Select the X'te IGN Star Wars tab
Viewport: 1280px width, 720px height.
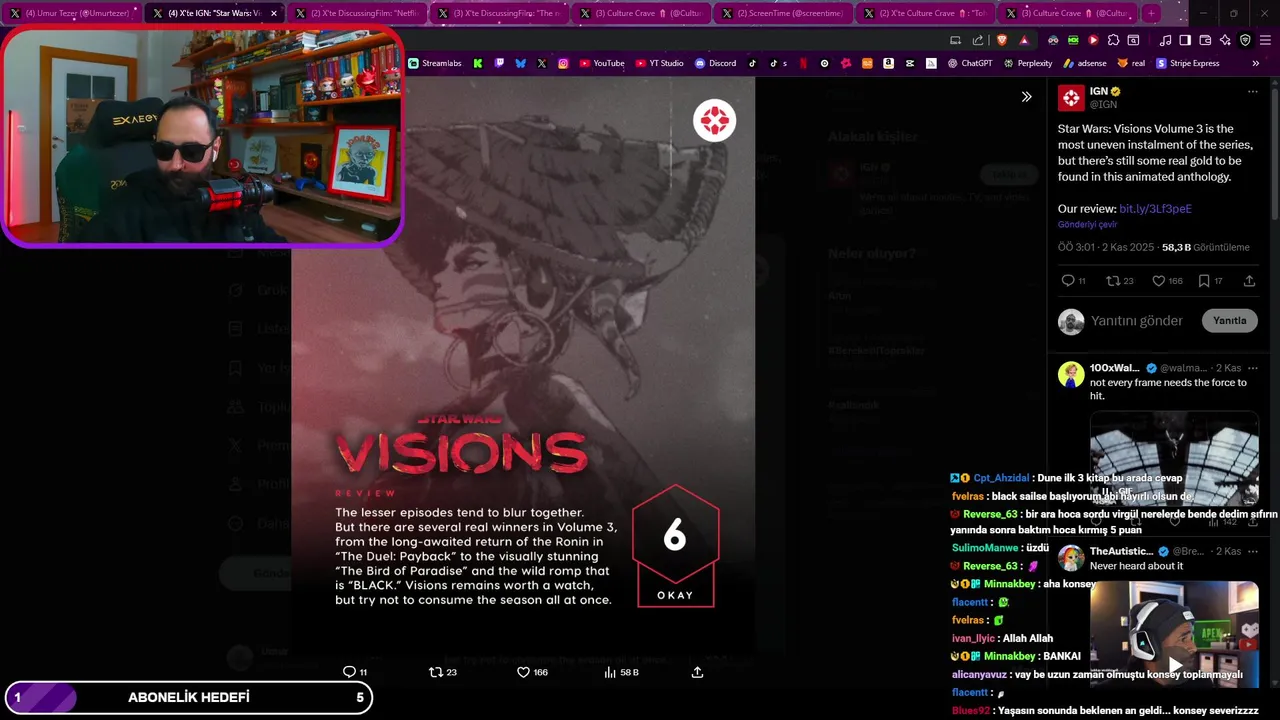pos(215,13)
